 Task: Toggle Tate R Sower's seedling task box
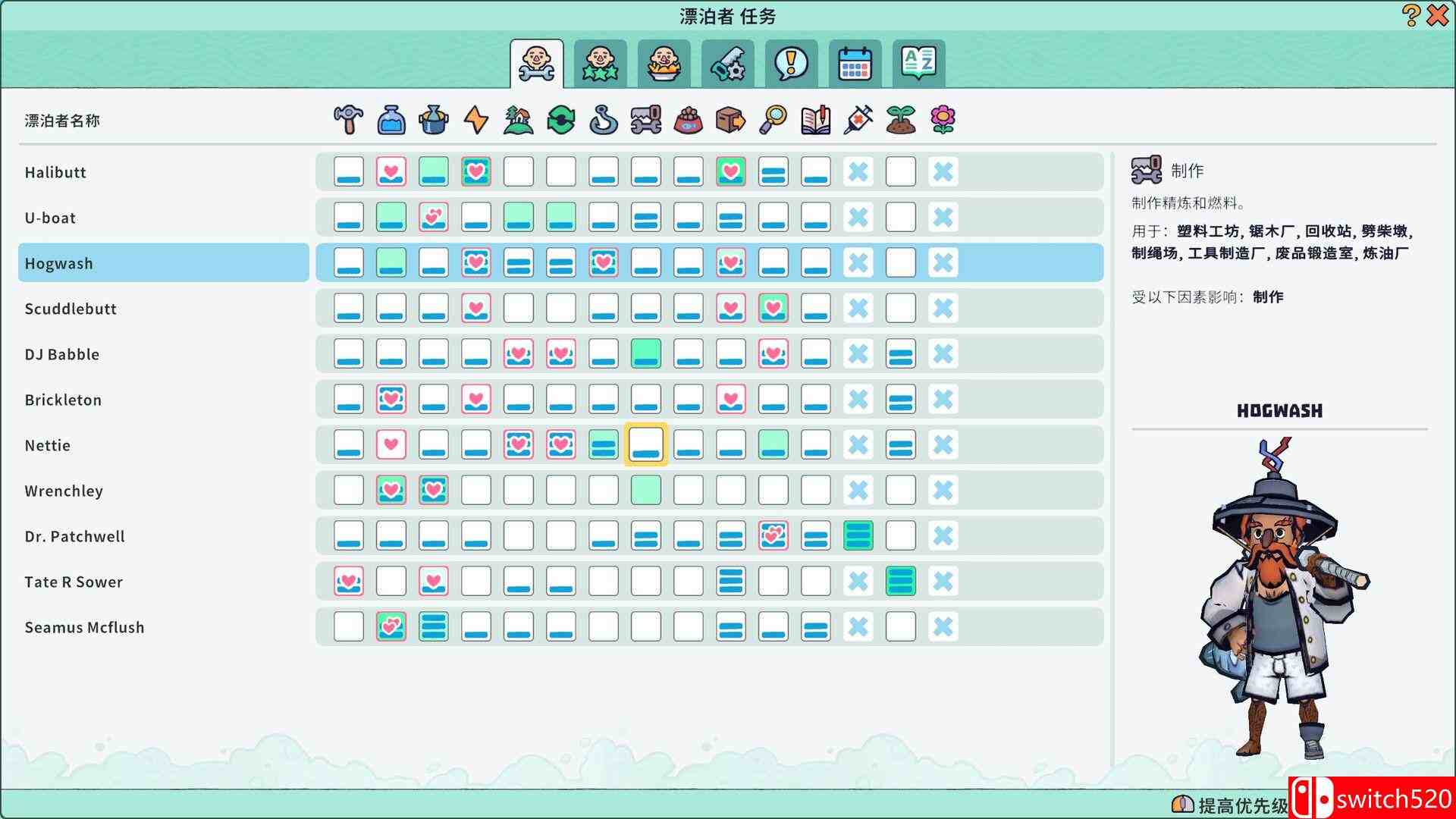click(x=901, y=582)
